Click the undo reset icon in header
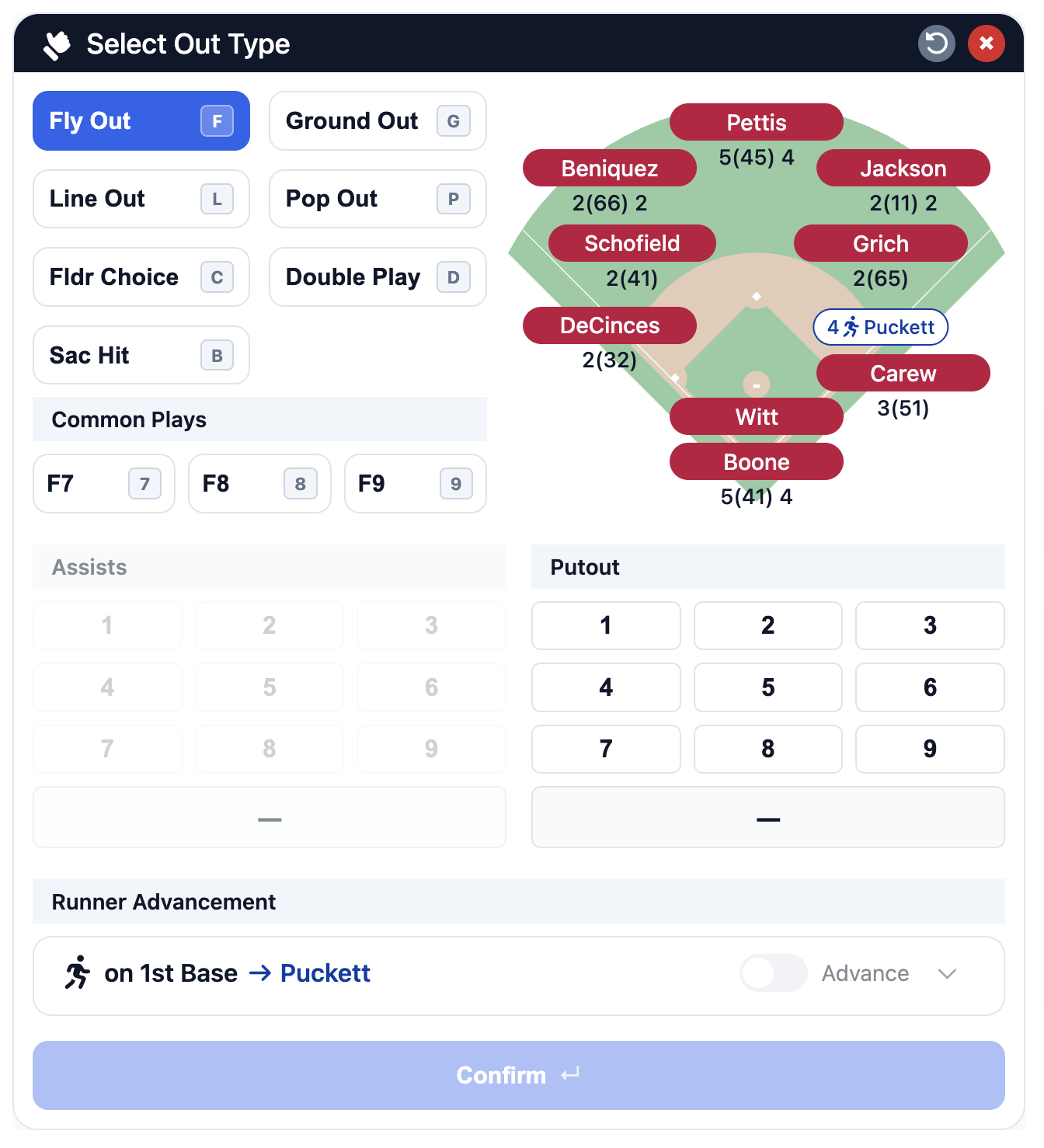Viewport: 1044px width, 1148px height. coord(936,43)
